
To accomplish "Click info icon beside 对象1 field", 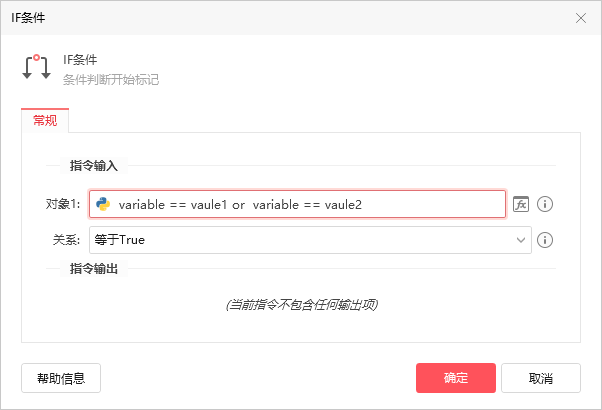I will click(x=545, y=204).
